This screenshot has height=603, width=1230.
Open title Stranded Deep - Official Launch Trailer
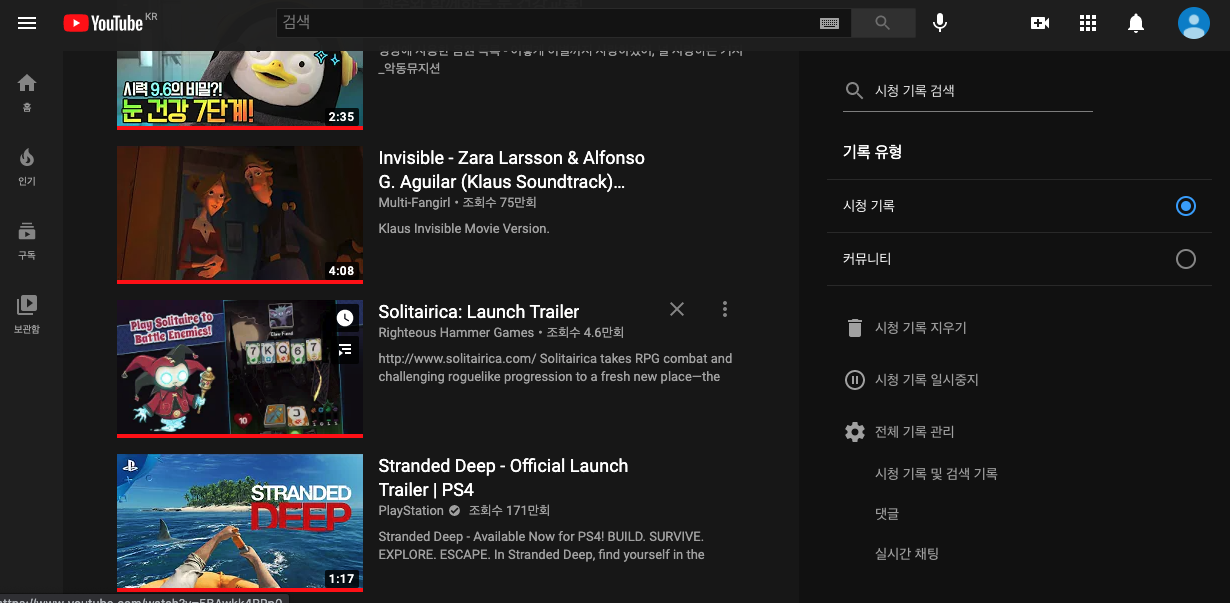pyautogui.click(x=503, y=478)
